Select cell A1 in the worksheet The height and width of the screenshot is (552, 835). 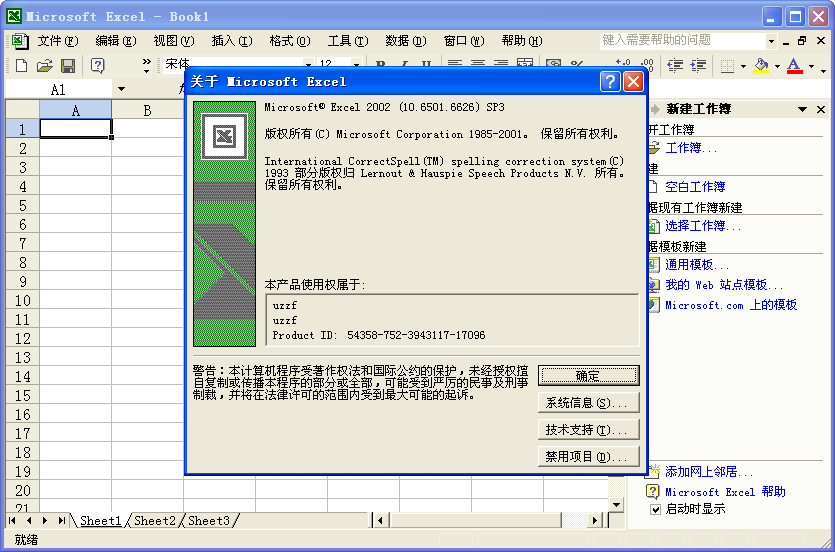pyautogui.click(x=76, y=129)
